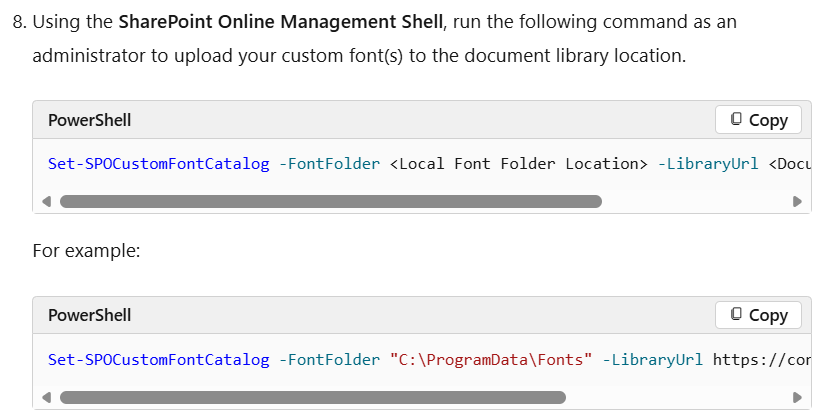Click 'Set-SPOCustomFontCatalog' in example code block
The height and width of the screenshot is (417, 820).
[158, 359]
